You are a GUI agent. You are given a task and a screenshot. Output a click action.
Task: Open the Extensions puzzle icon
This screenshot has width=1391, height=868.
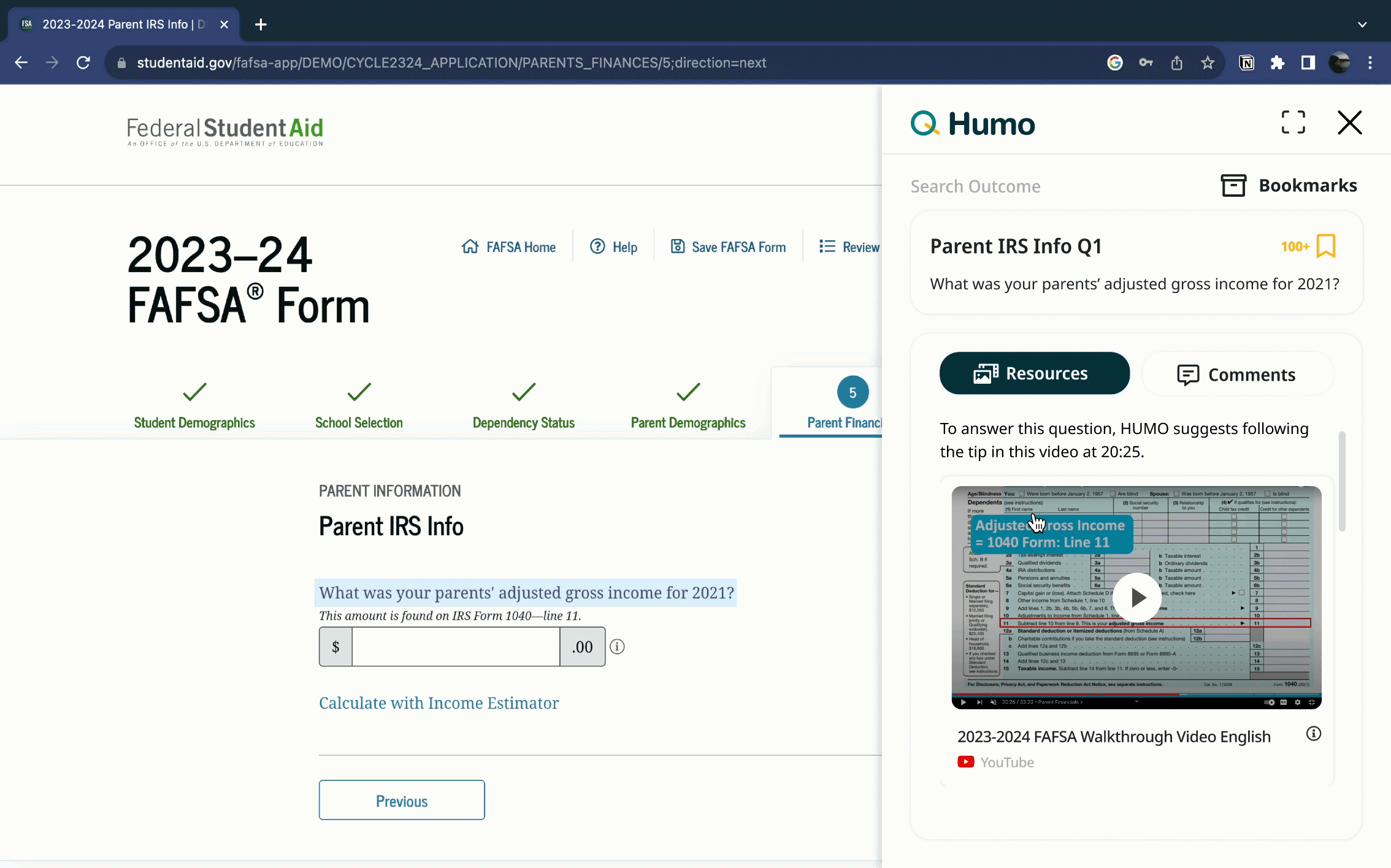1278,63
